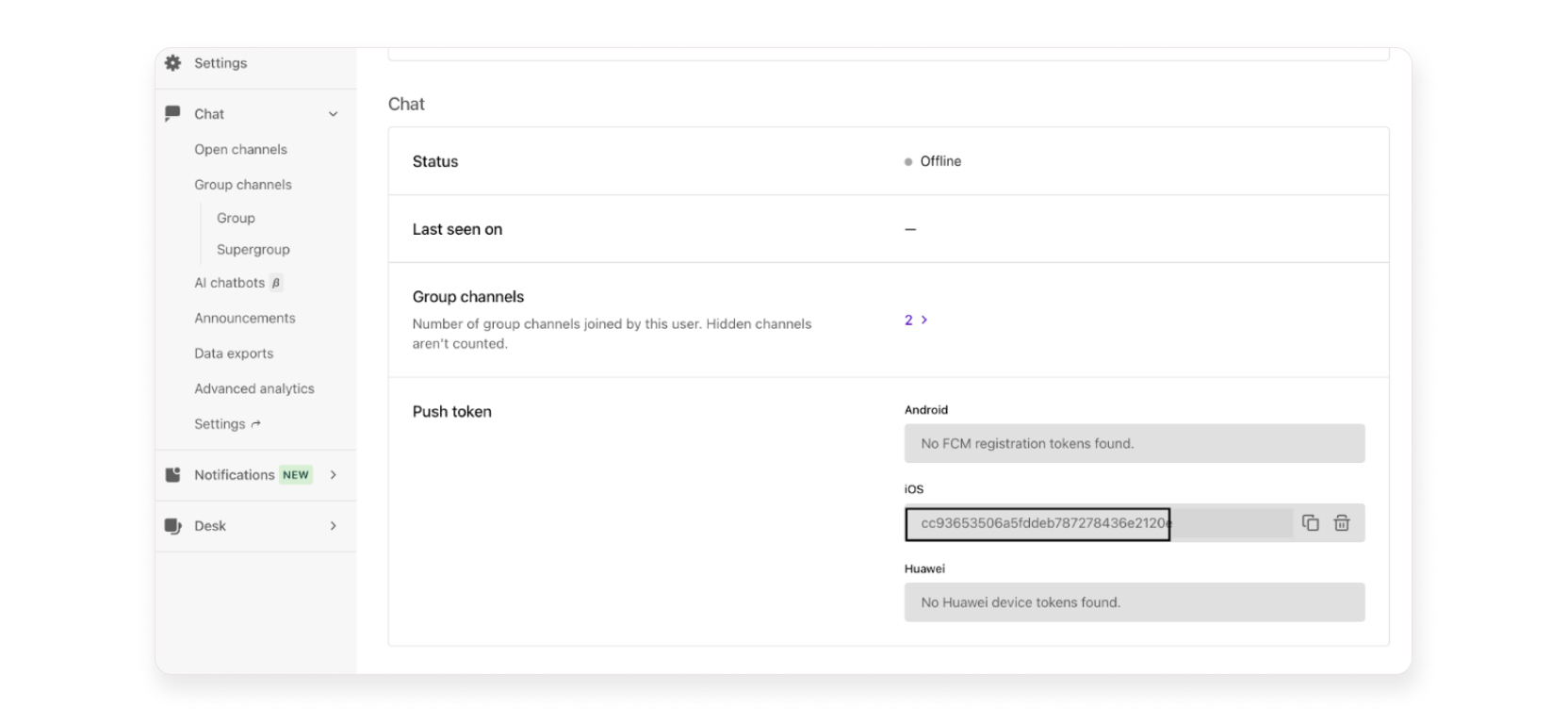Click the Push token label
This screenshot has width=1568, height=724.
pos(451,412)
